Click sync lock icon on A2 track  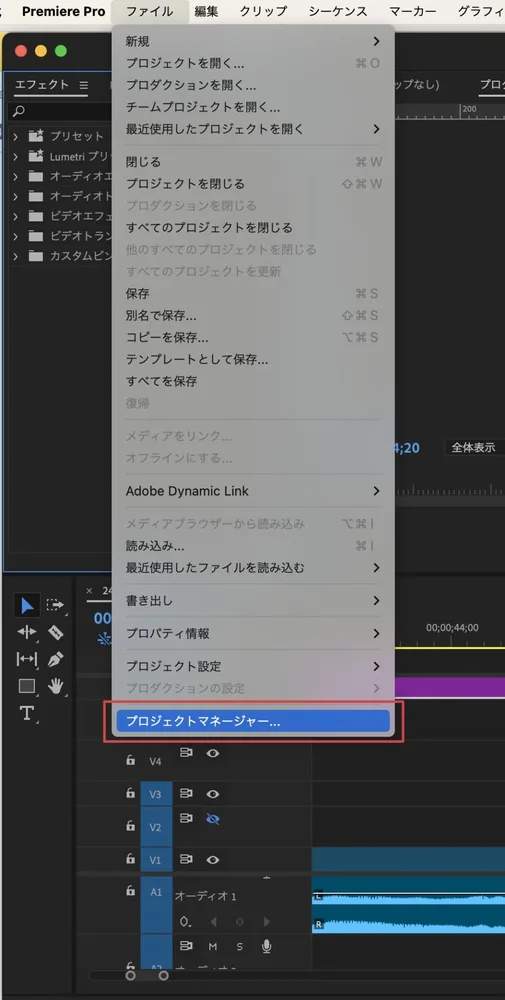(186, 946)
